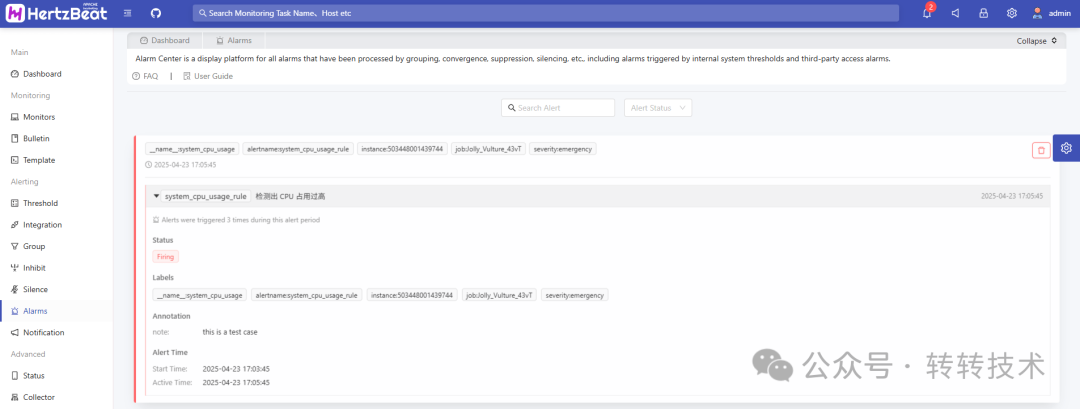Click the system_cpu_usage_rule tag in alert header
1080x409 pixels.
[x=206, y=196]
